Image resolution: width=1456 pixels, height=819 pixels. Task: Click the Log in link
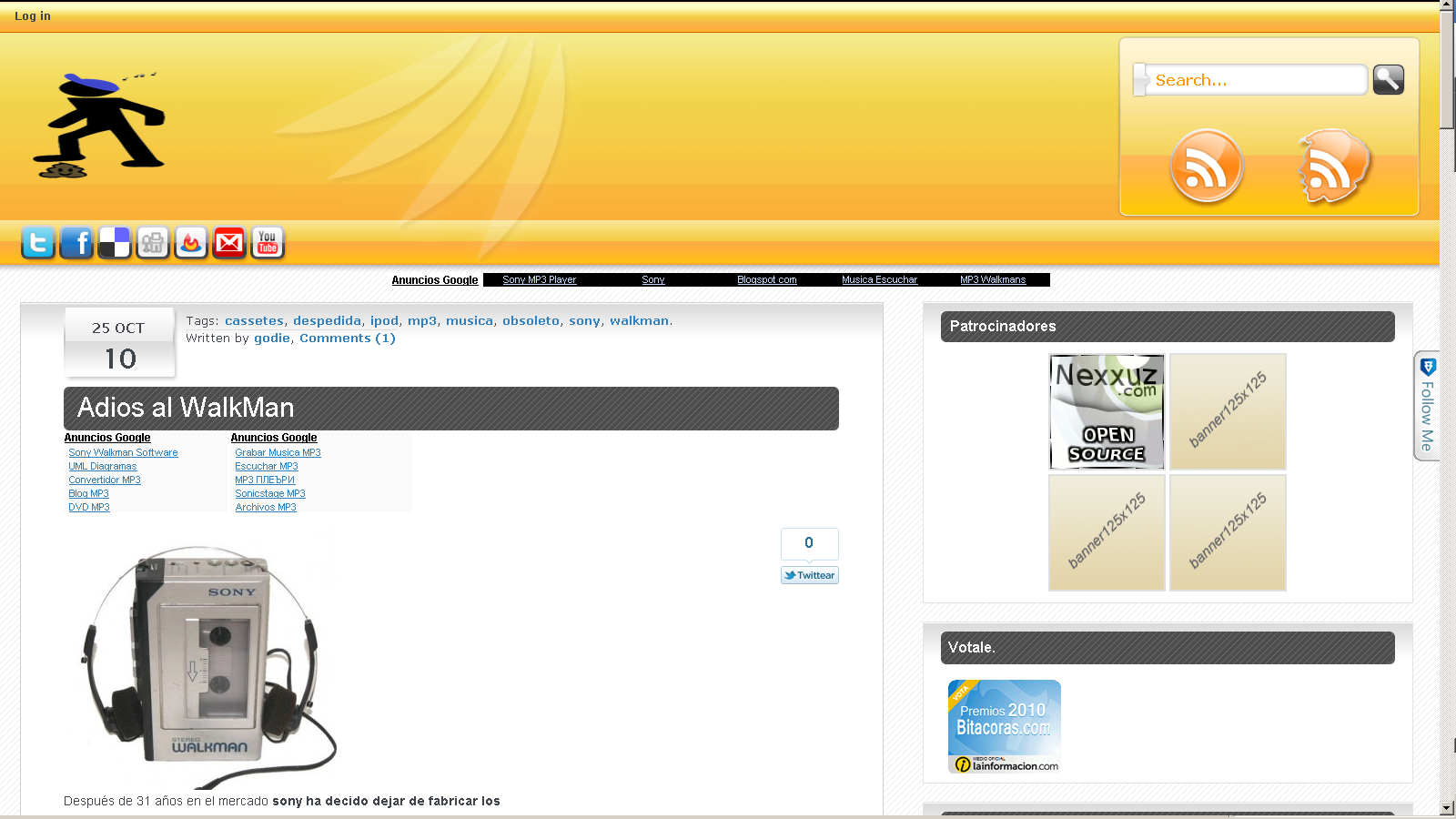pyautogui.click(x=33, y=16)
